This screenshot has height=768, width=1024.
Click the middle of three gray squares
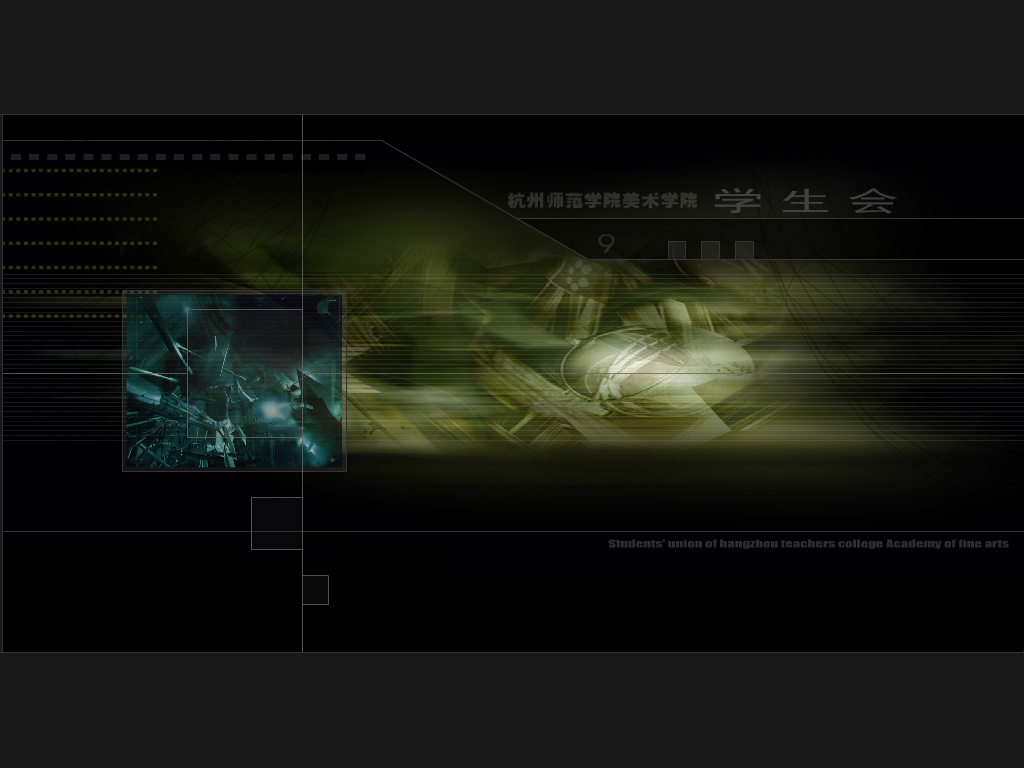pos(711,250)
